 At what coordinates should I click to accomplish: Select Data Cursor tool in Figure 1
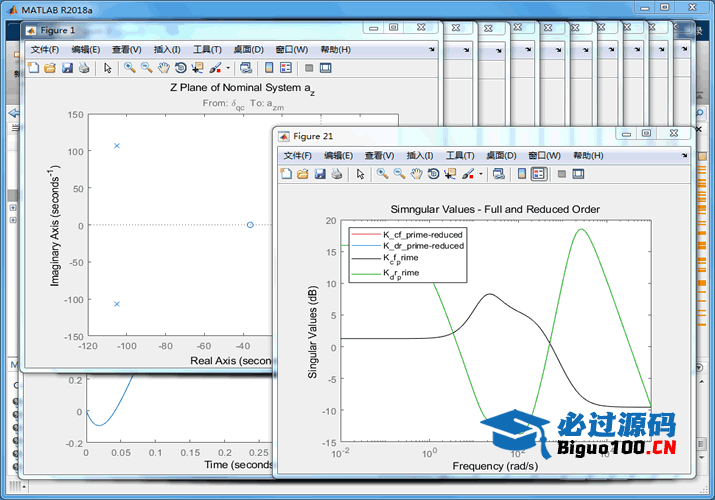[x=197, y=68]
